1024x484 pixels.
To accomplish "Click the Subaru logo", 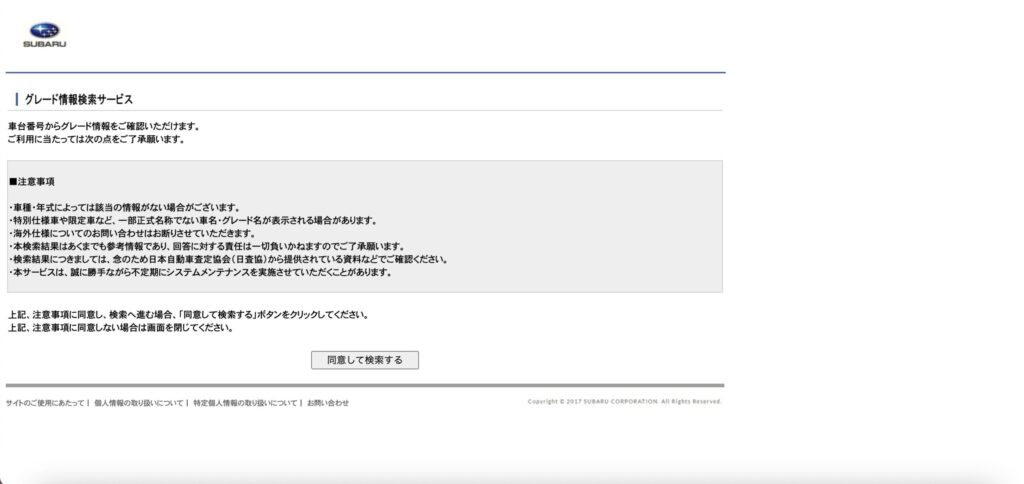I will (x=44, y=35).
